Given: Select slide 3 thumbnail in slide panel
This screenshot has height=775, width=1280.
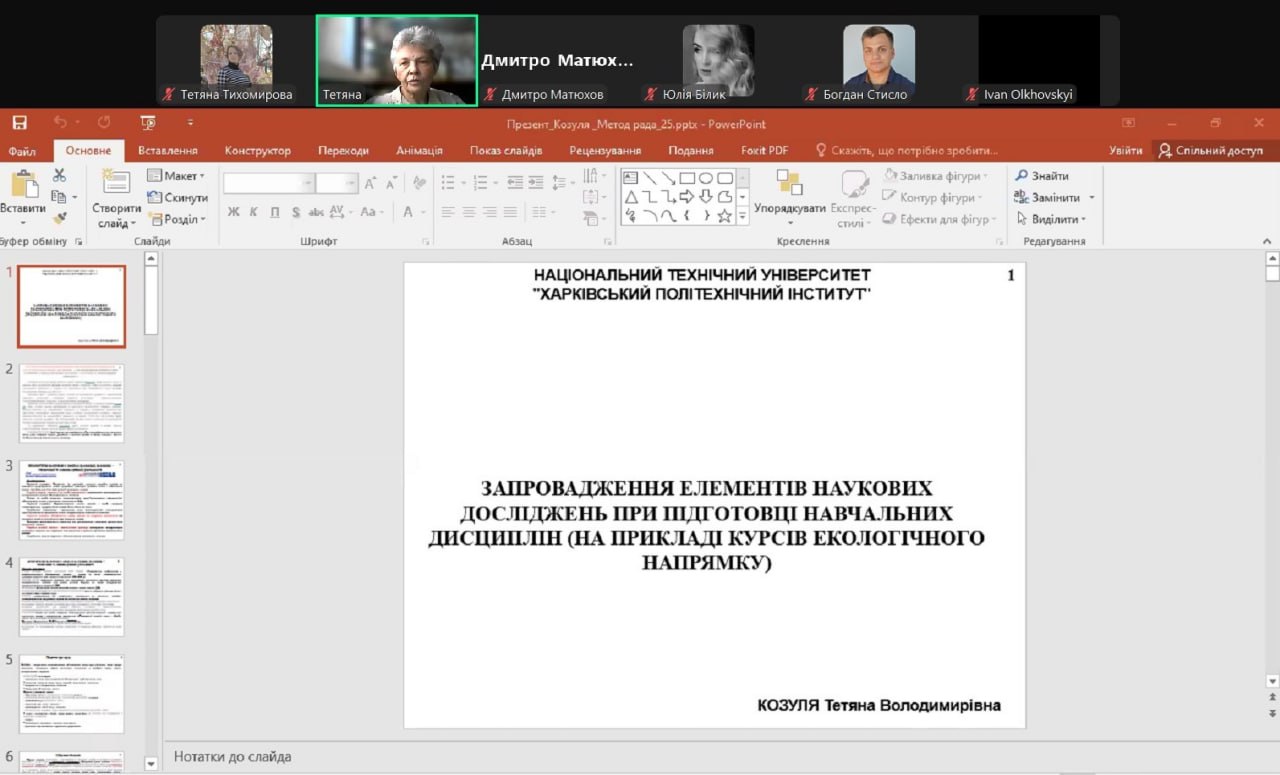Looking at the screenshot, I should point(72,500).
